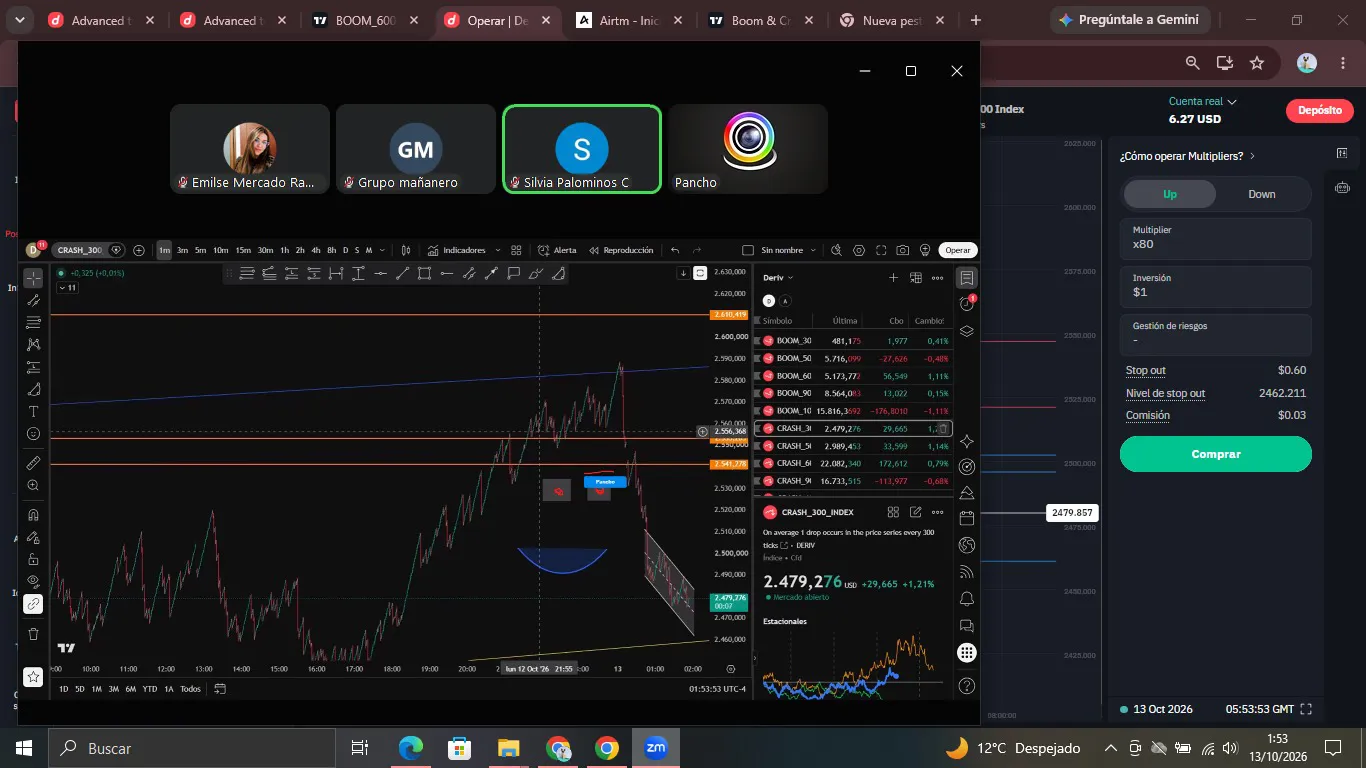Select the ruler measure tool
1366x768 pixels.
(x=33, y=463)
